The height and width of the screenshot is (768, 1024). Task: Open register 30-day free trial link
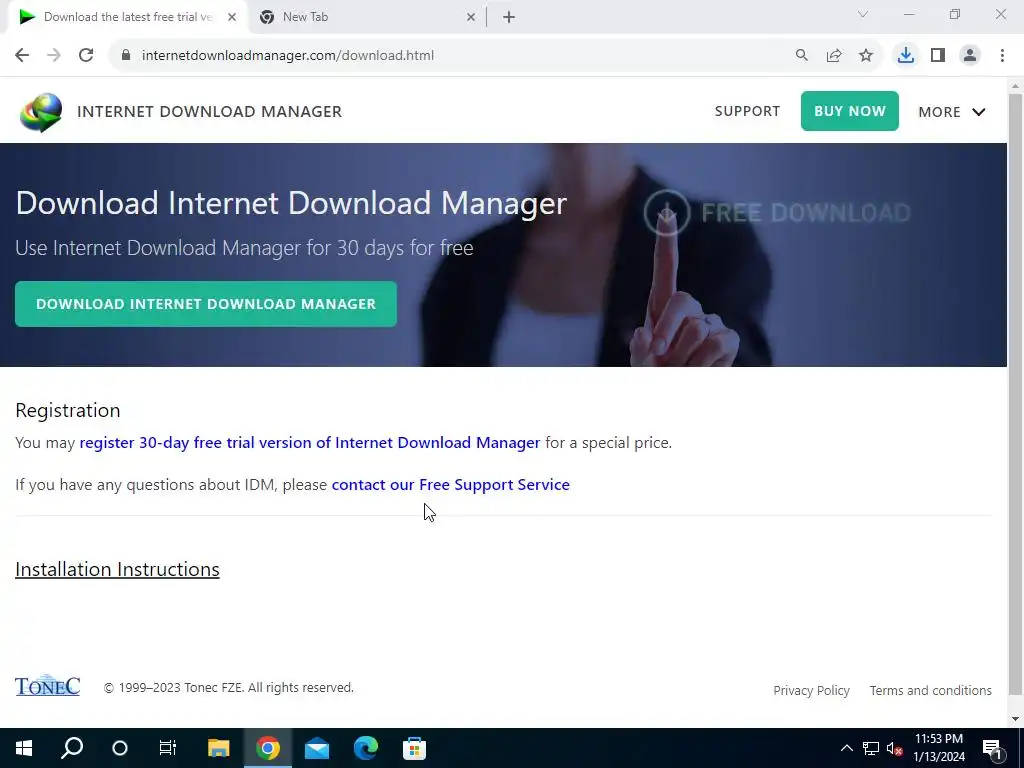(310, 443)
